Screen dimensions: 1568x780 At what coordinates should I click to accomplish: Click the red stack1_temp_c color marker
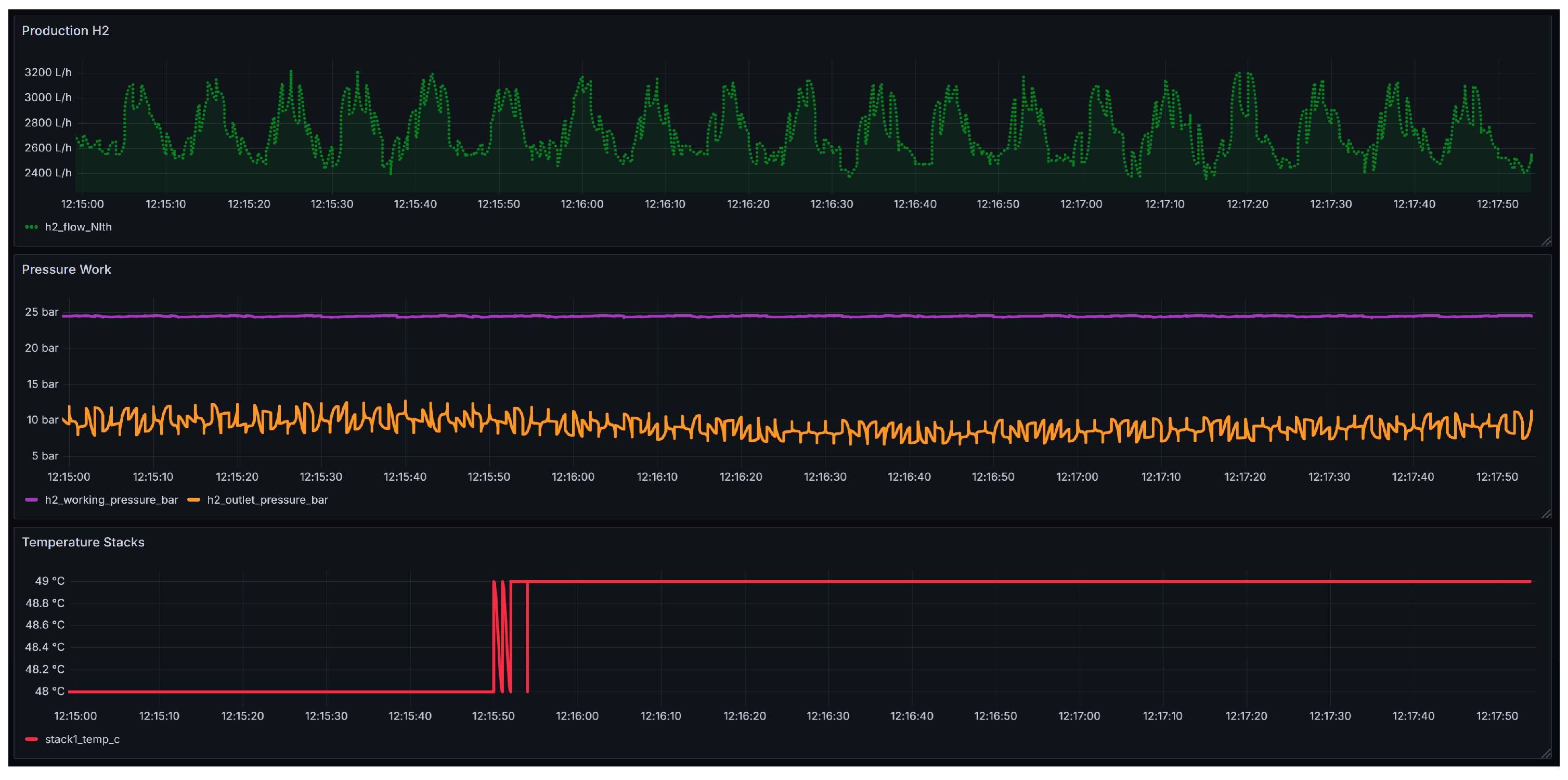pyautogui.click(x=31, y=739)
